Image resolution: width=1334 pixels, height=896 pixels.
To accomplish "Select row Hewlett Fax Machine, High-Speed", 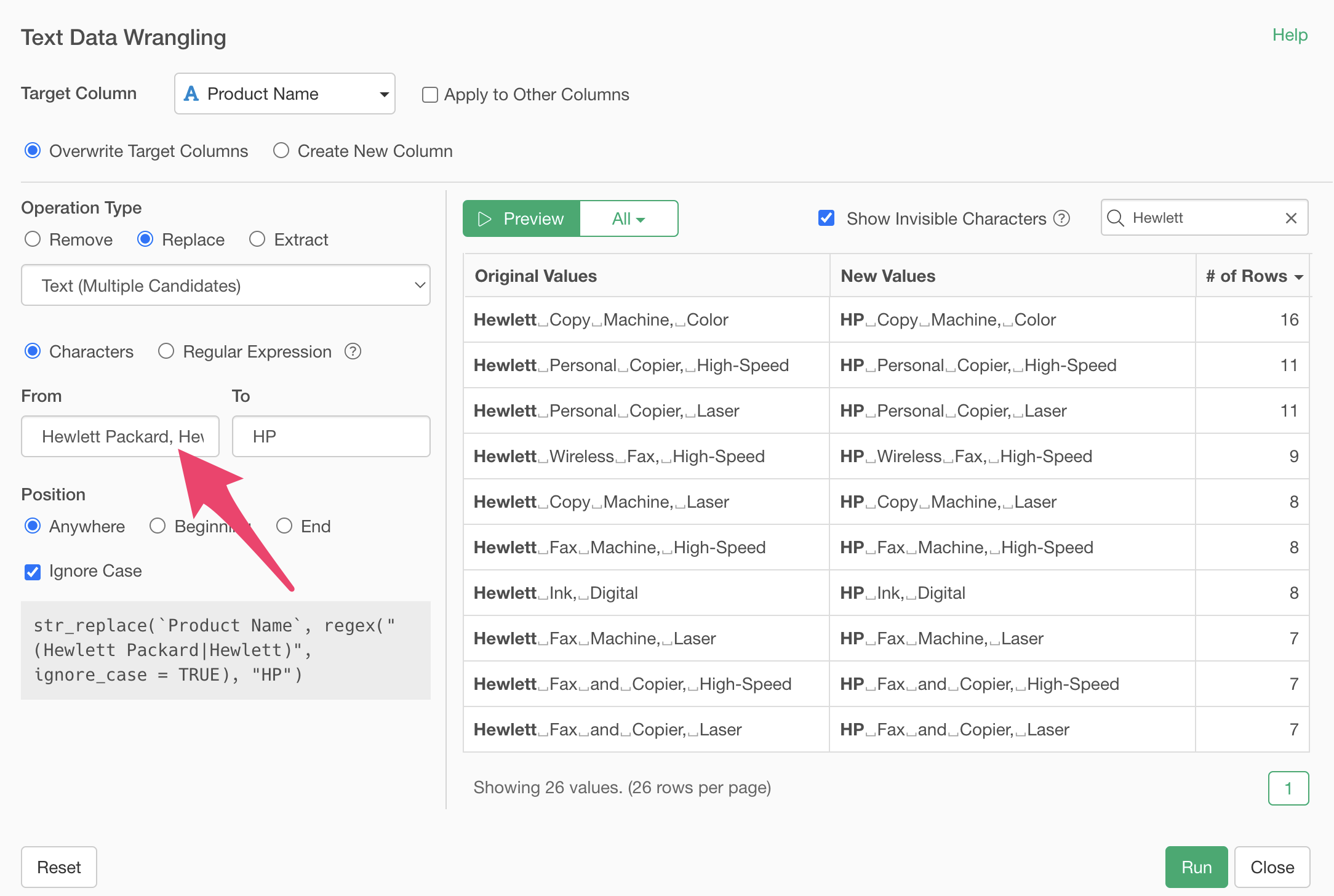I will point(886,548).
